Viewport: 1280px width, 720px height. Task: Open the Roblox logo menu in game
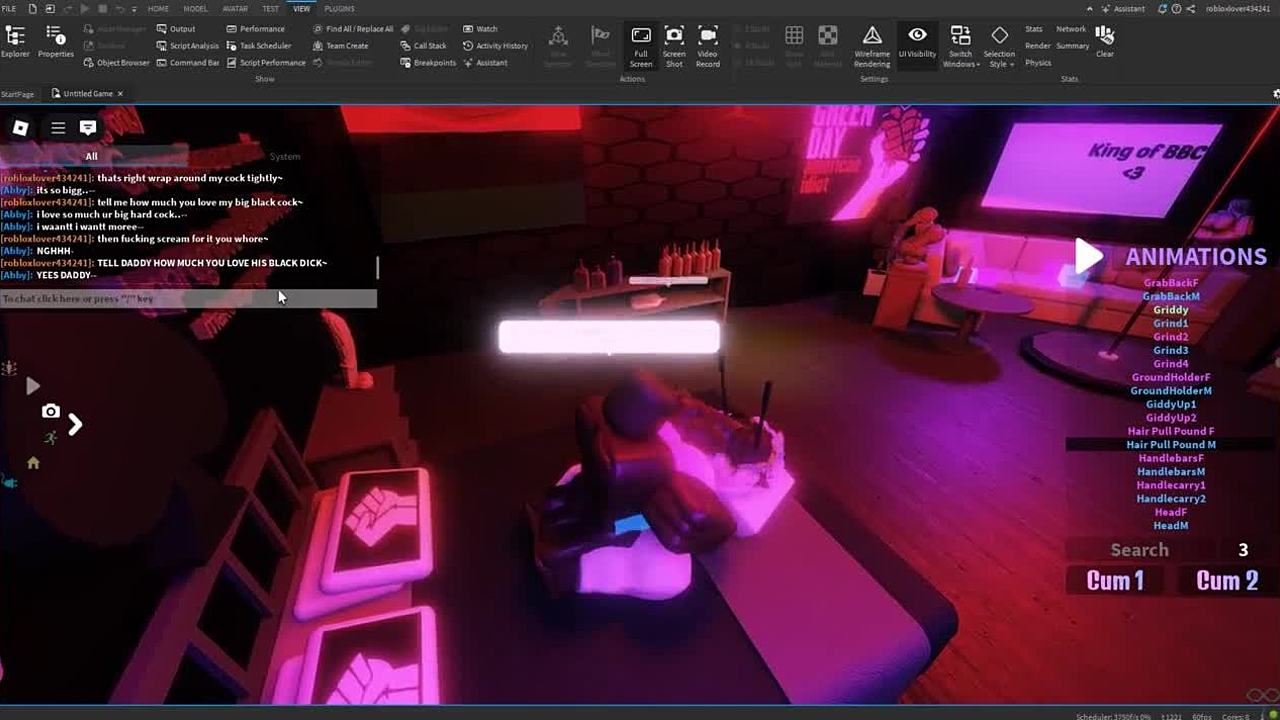tap(20, 127)
